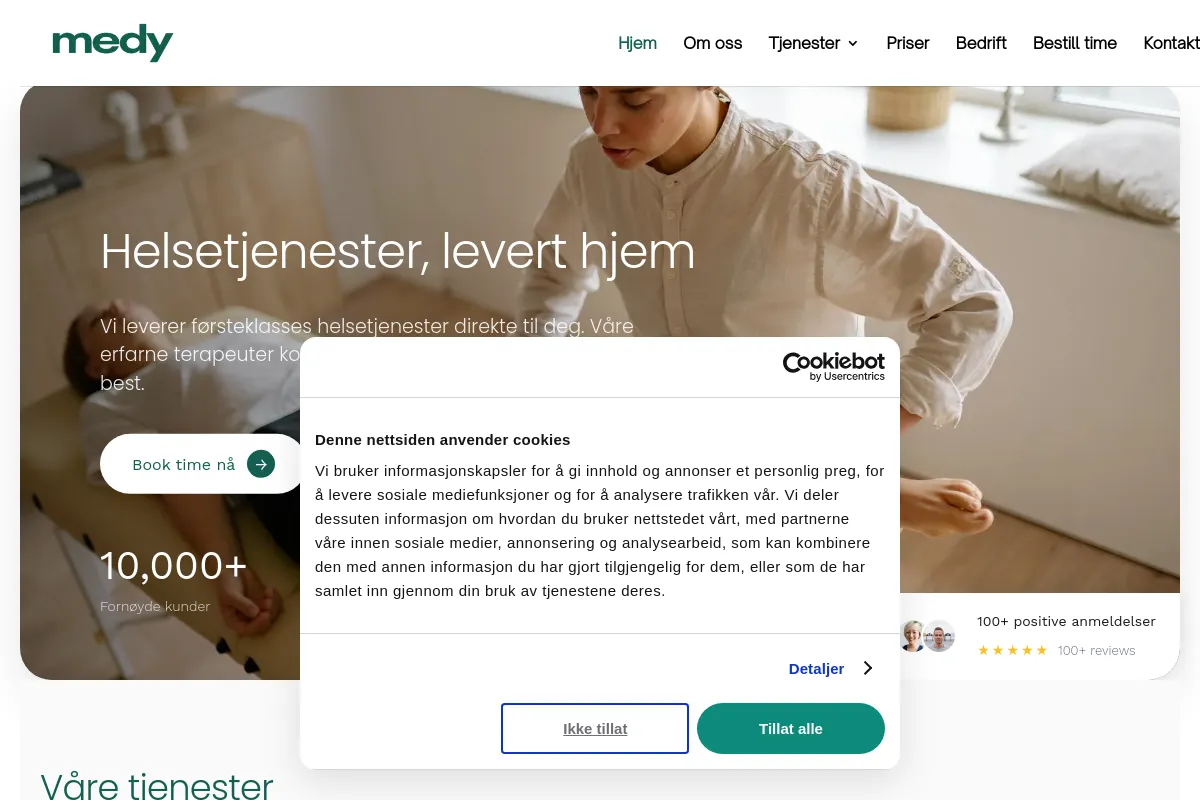1200x800 pixels.
Task: Open the Om oss page
Action: 713,43
